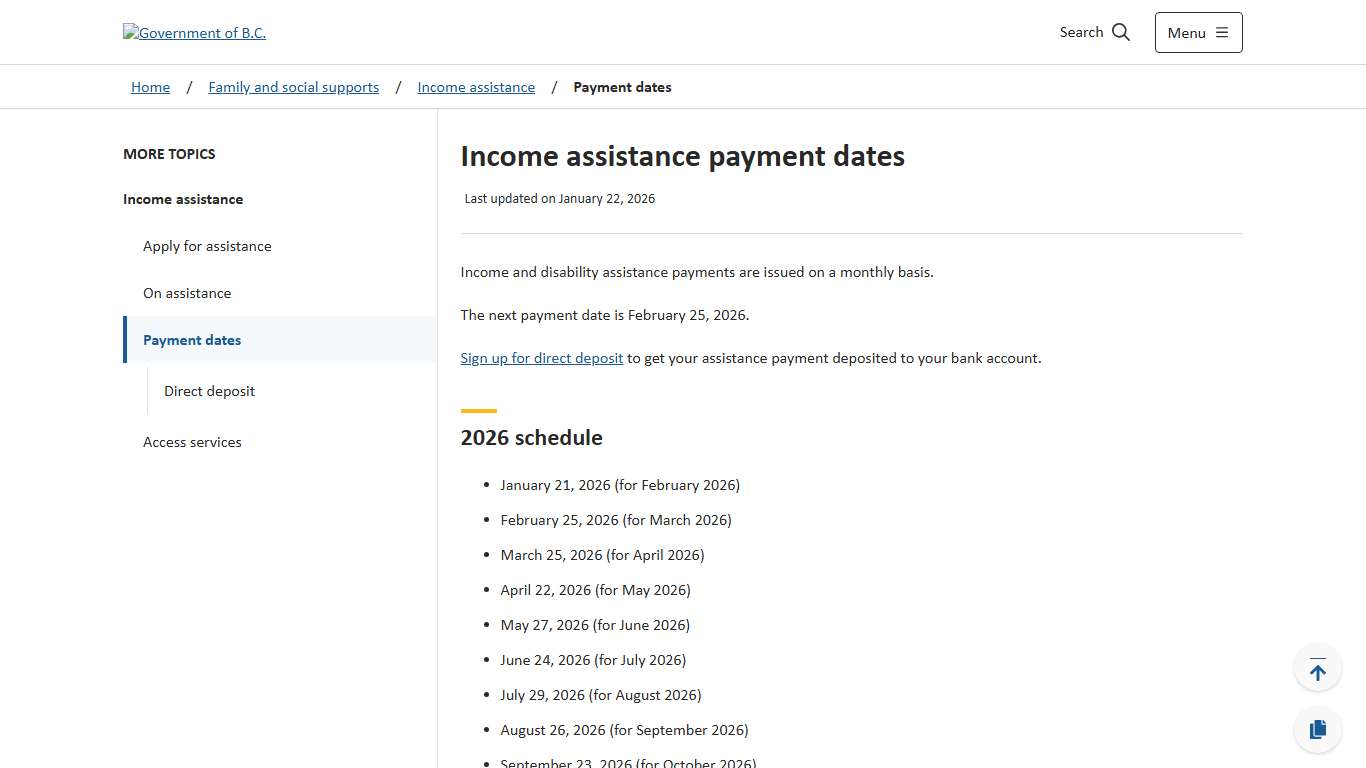This screenshot has height=768, width=1366.
Task: Select Income assistance sidebar heading
Action: pyautogui.click(x=183, y=199)
